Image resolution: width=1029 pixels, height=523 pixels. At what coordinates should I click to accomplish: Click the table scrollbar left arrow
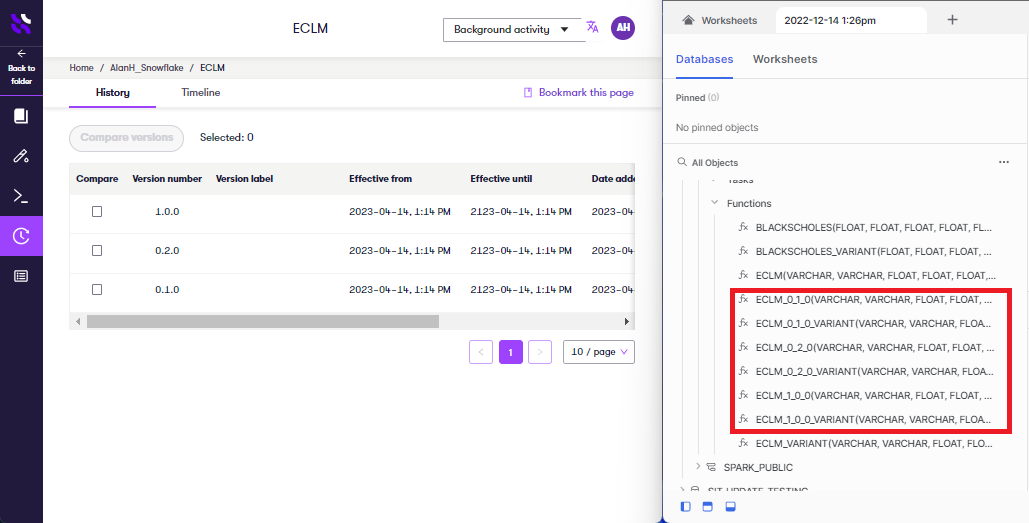click(77, 322)
